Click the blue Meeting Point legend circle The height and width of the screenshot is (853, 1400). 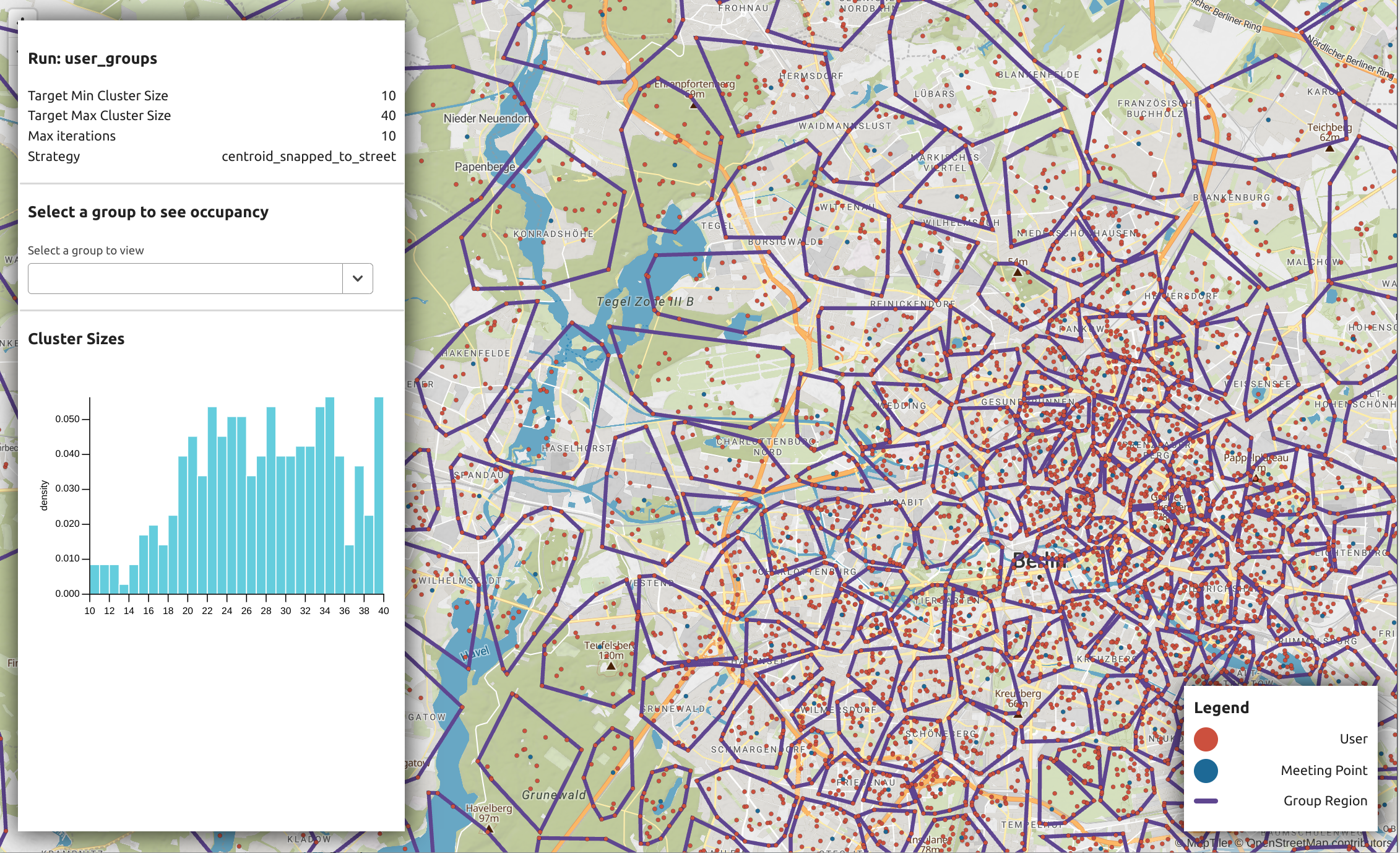click(x=1205, y=771)
